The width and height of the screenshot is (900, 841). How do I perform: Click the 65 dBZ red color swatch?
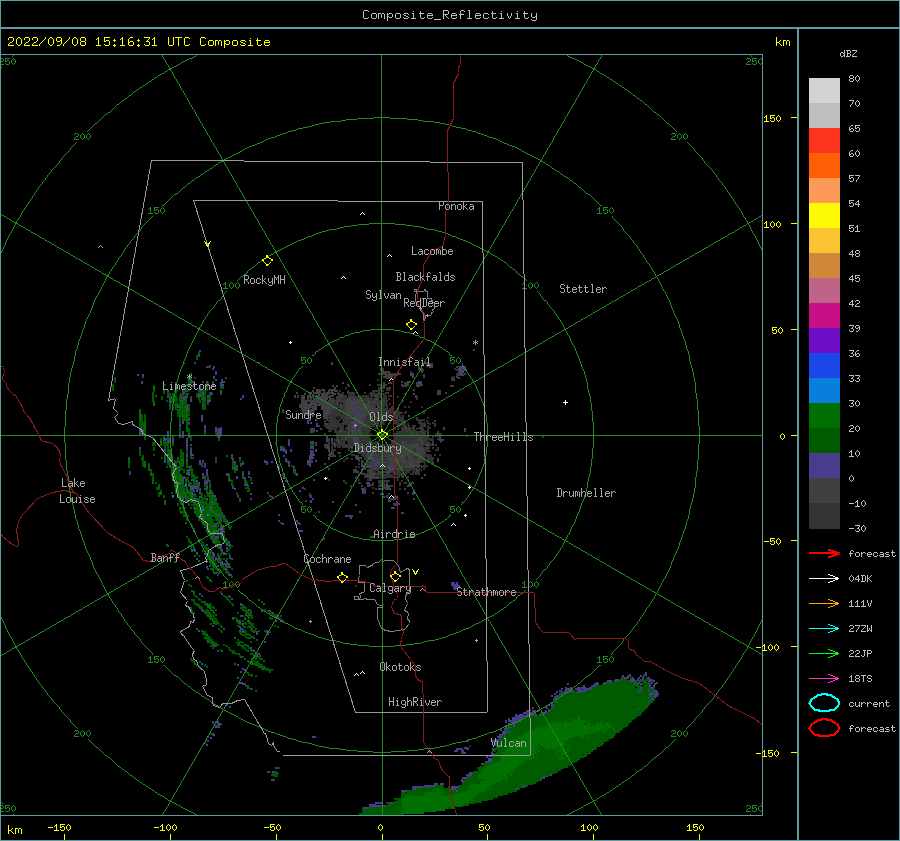(x=824, y=140)
